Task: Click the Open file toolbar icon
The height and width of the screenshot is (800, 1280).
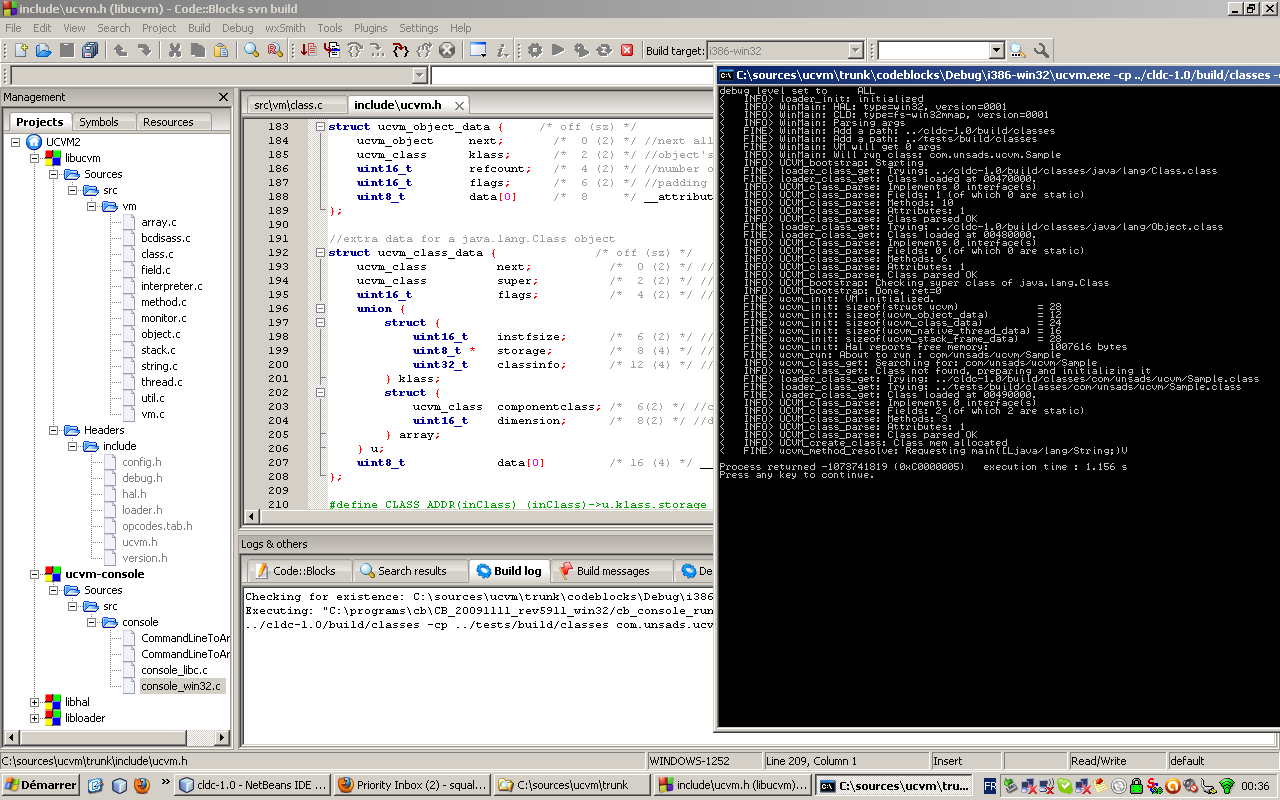Action: click(43, 50)
